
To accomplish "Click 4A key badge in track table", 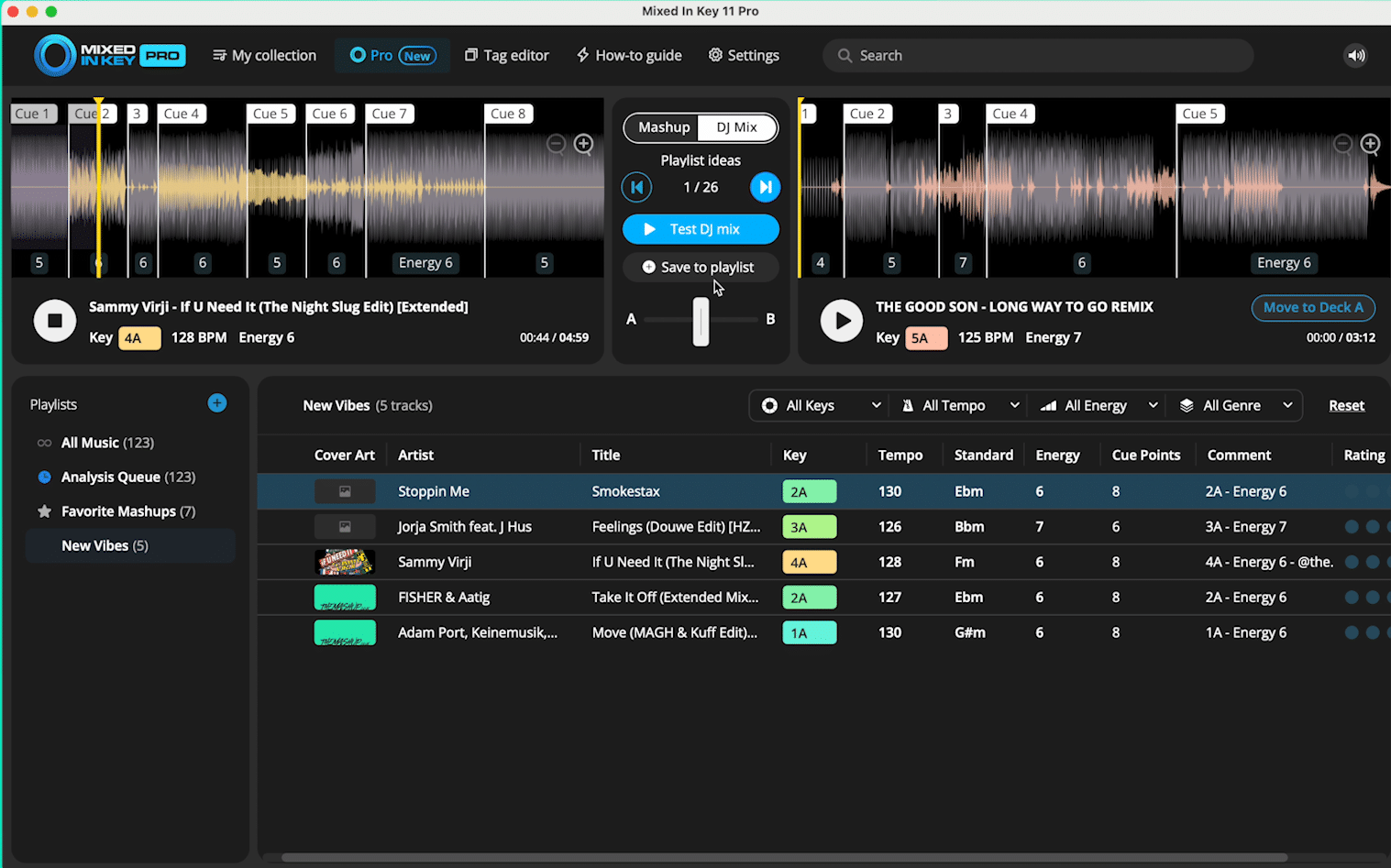I will [x=809, y=563].
